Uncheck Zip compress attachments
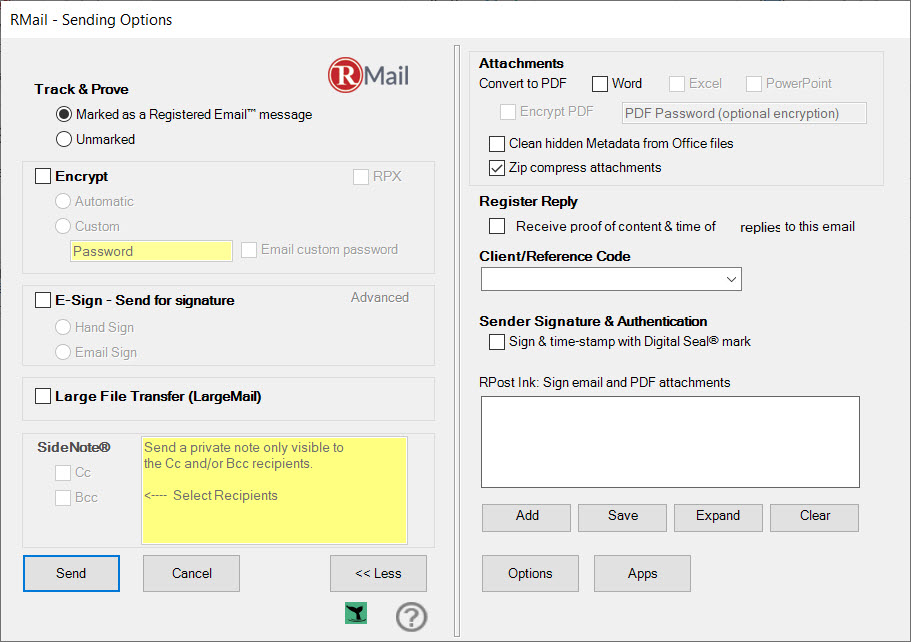 pos(497,168)
